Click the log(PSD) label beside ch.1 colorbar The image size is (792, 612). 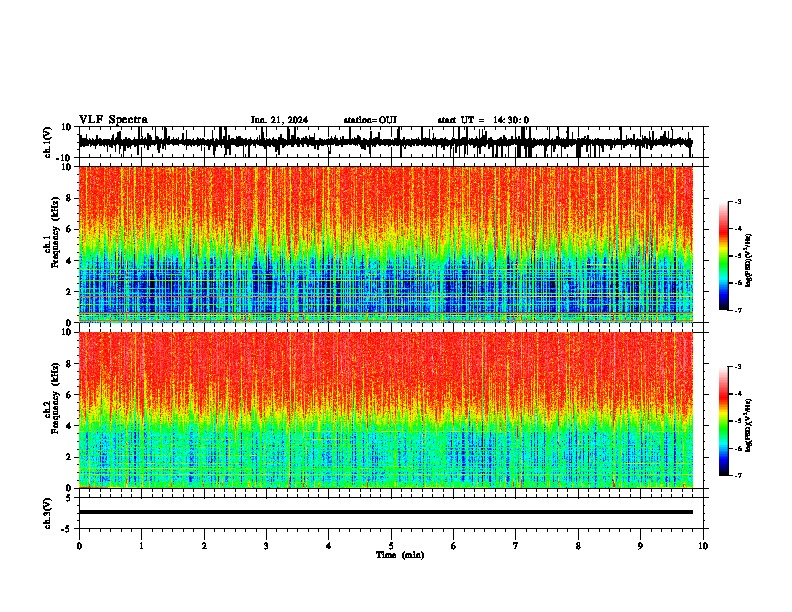[x=749, y=261]
